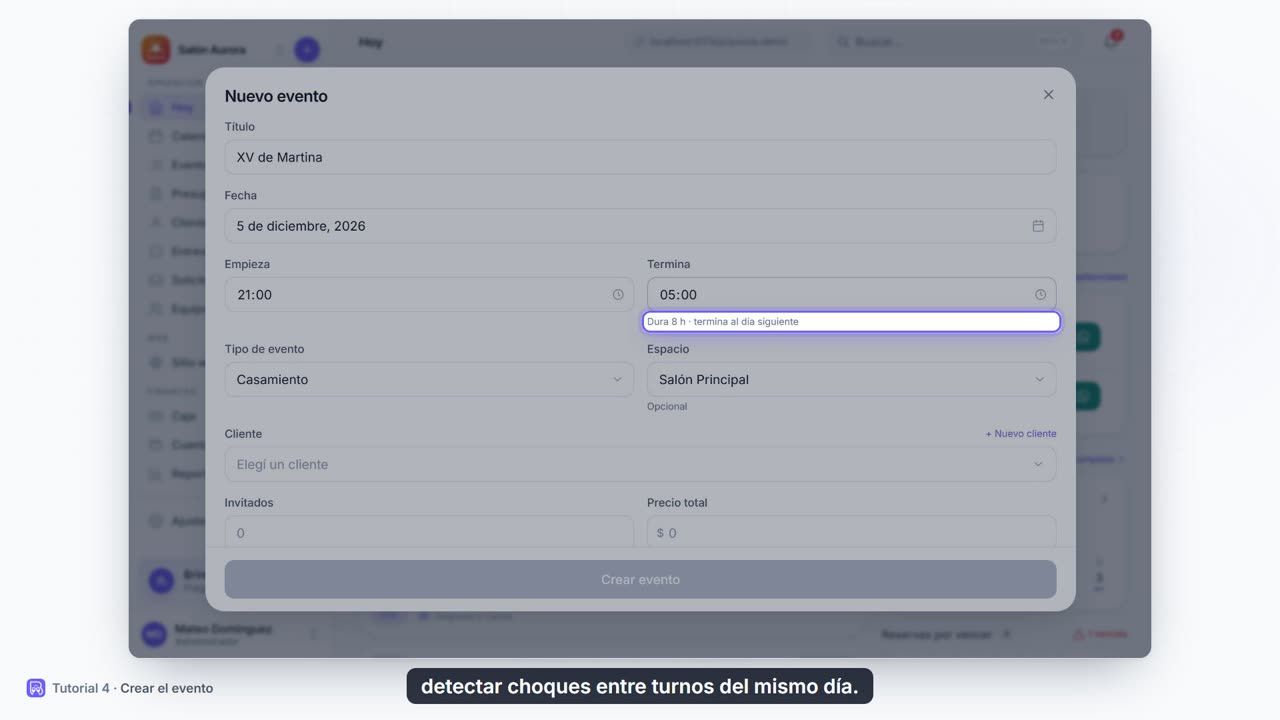Edit the Empieza time 21:00

click(x=429, y=295)
